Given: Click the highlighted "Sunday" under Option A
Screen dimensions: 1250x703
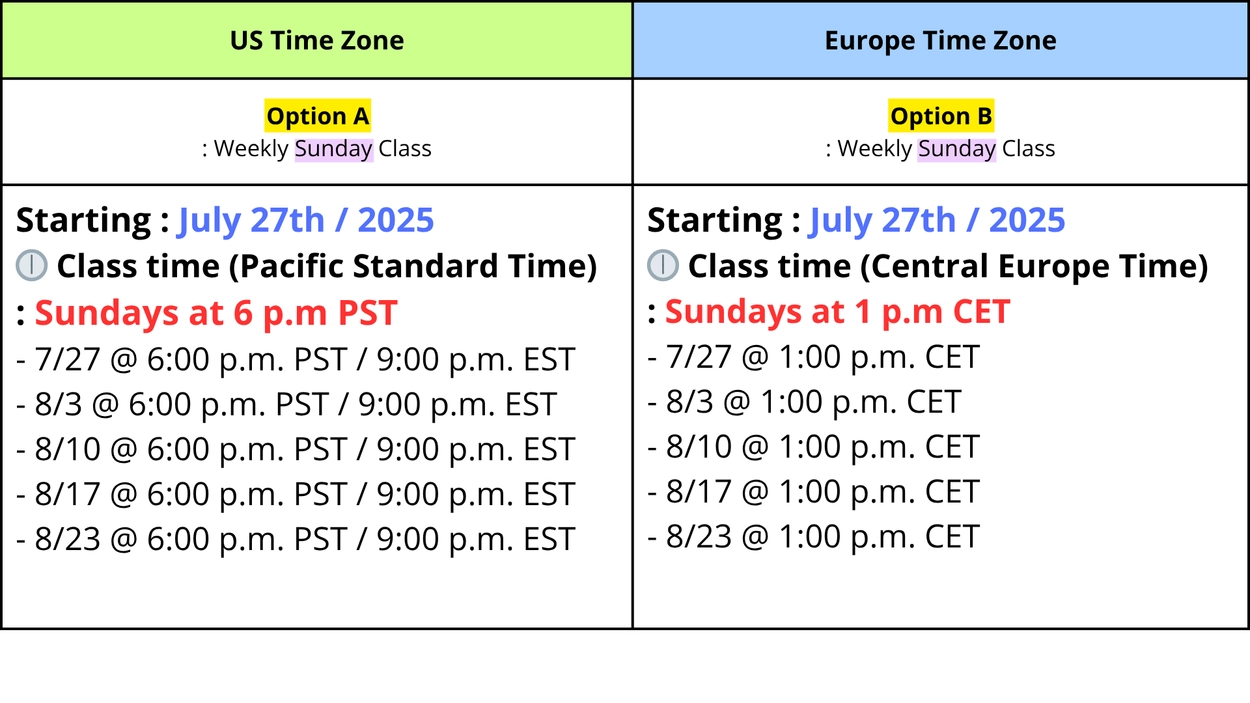Looking at the screenshot, I should (333, 149).
